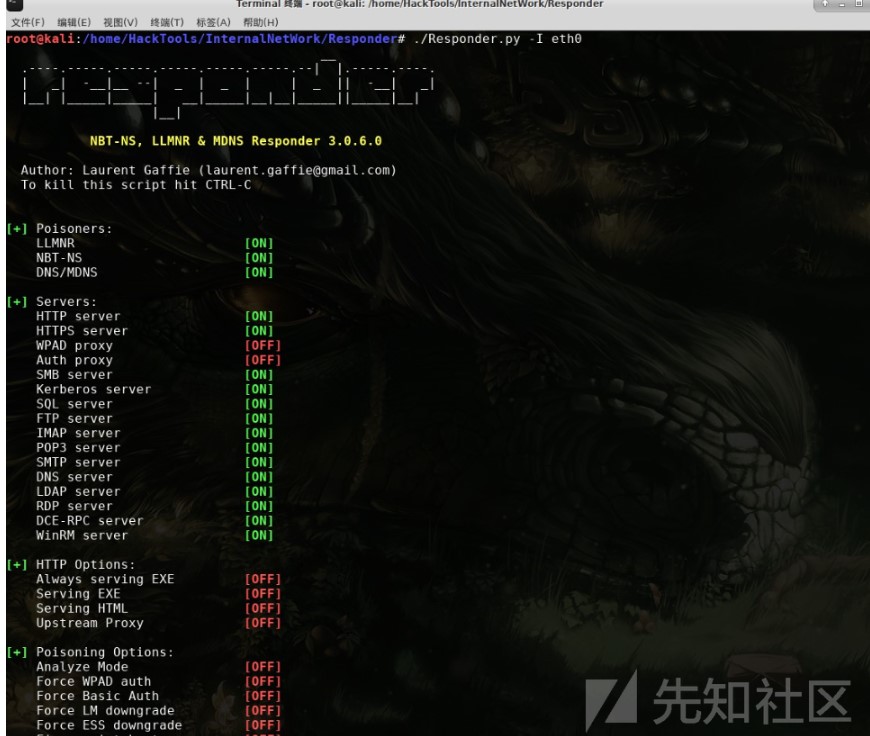Open the 标签(A) menu
Image resolution: width=870 pixels, height=736 pixels.
pos(213,22)
